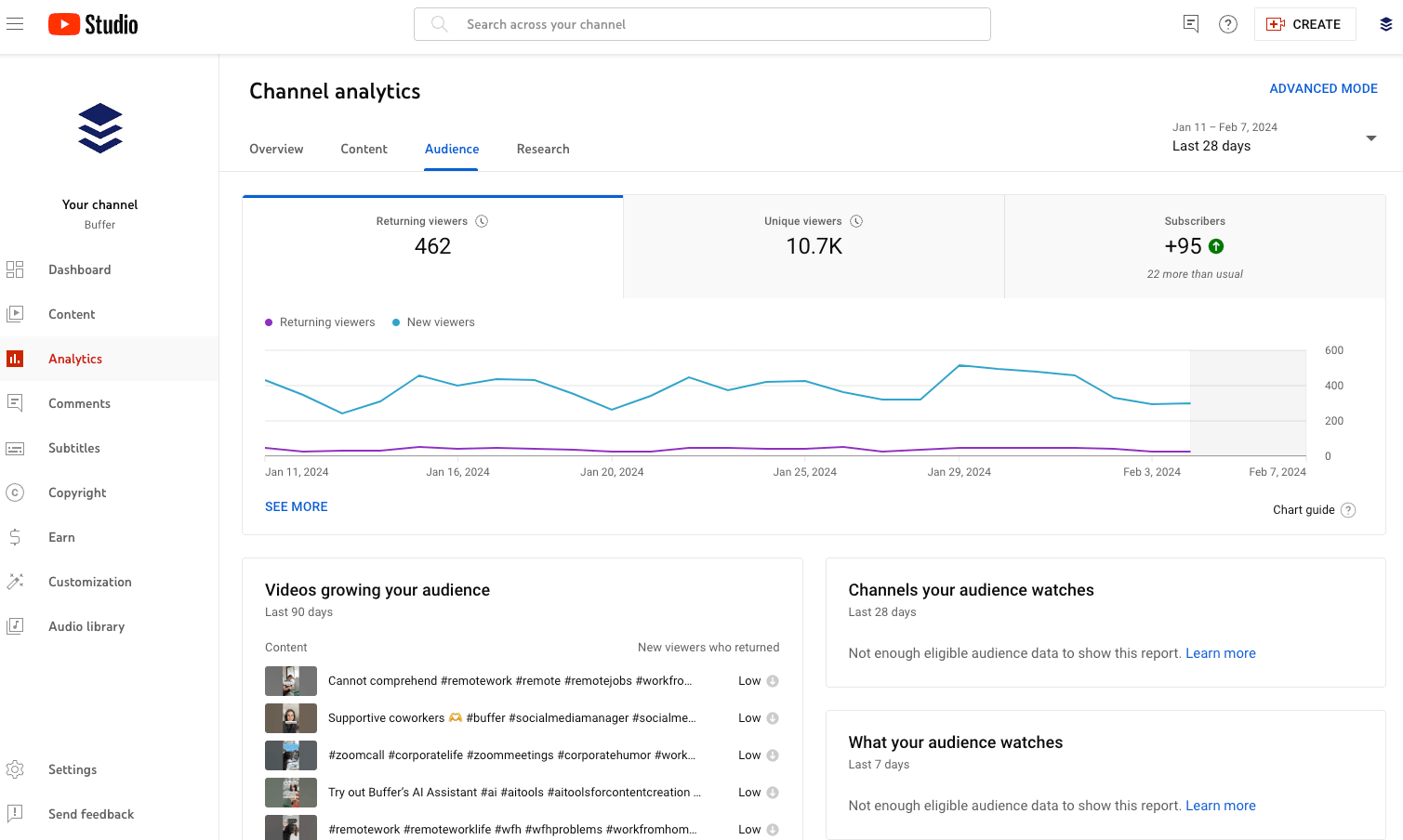Toggle the New viewers legend in the chart
1403x840 pixels.
coord(433,322)
